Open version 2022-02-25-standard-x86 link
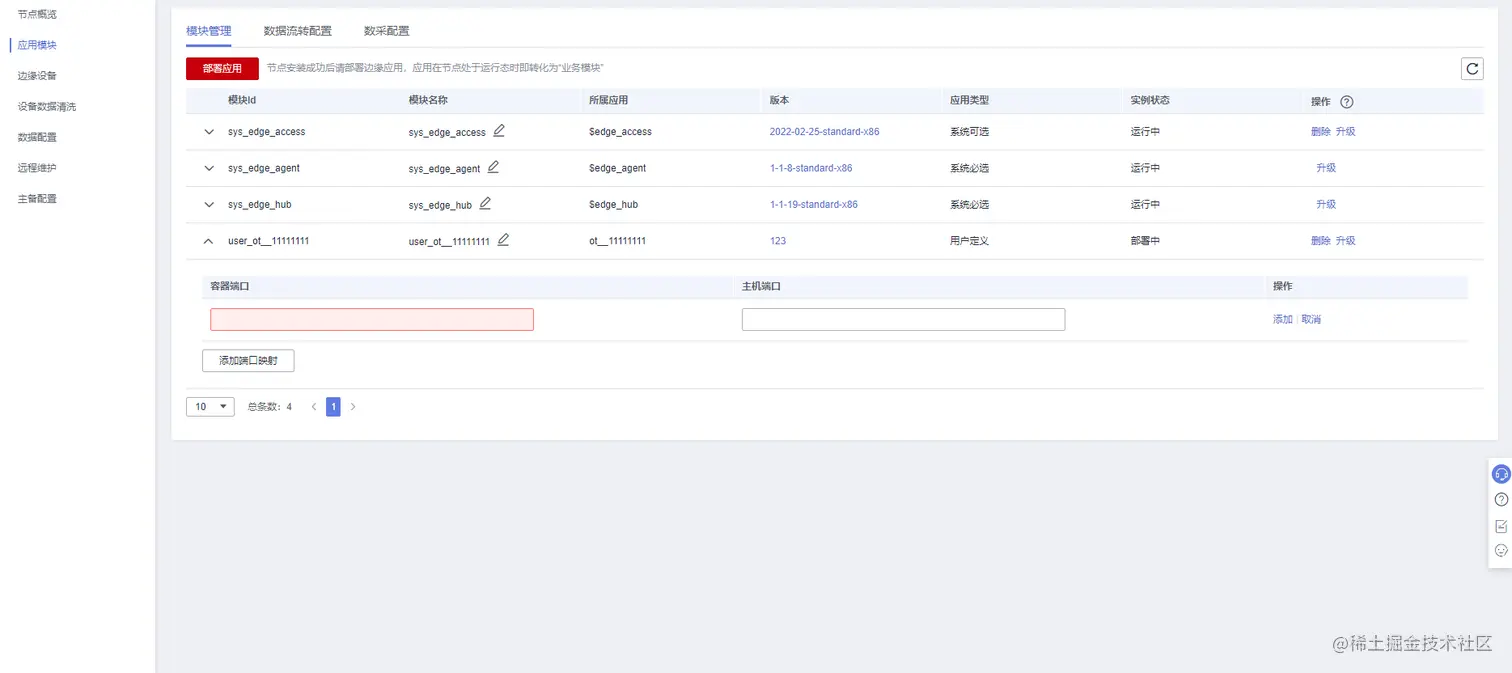This screenshot has height=673, width=1512. click(825, 132)
